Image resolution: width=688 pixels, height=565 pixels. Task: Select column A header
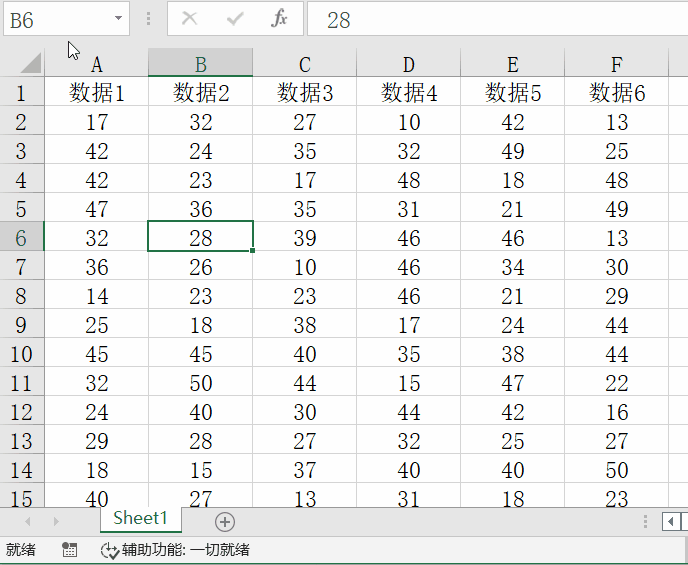(x=97, y=64)
